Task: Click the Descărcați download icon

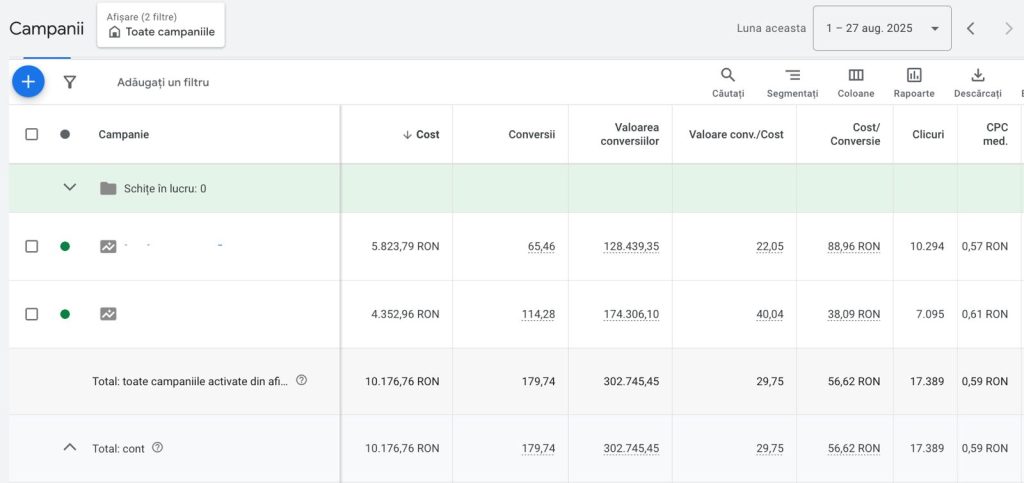Action: coord(978,82)
